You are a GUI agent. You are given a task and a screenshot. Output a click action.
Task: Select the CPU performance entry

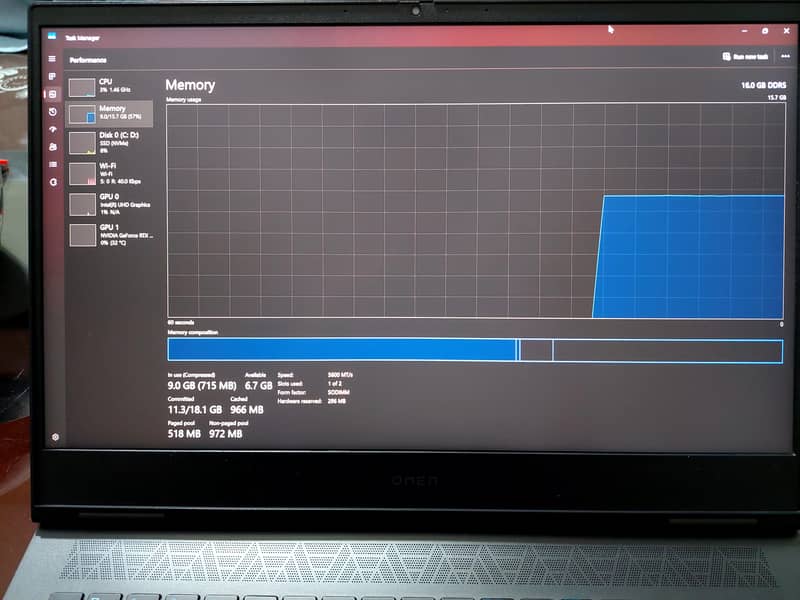(109, 86)
